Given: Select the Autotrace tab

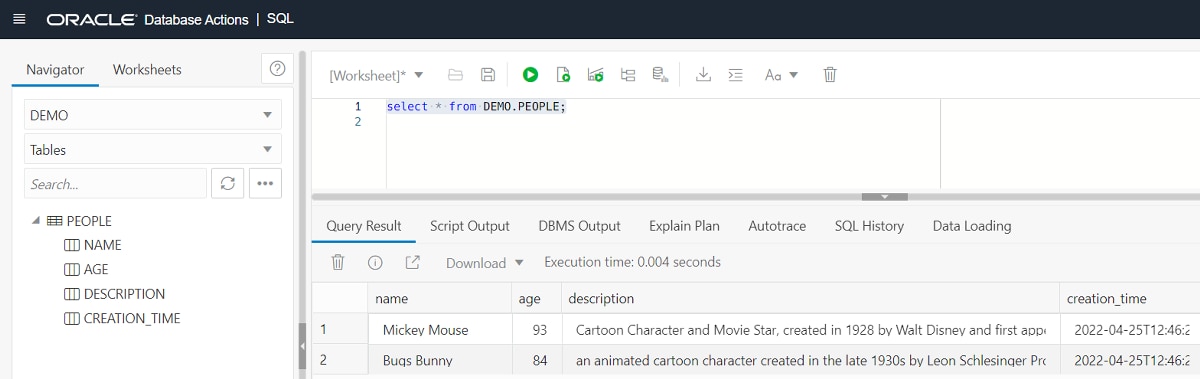Looking at the screenshot, I should click(x=777, y=226).
